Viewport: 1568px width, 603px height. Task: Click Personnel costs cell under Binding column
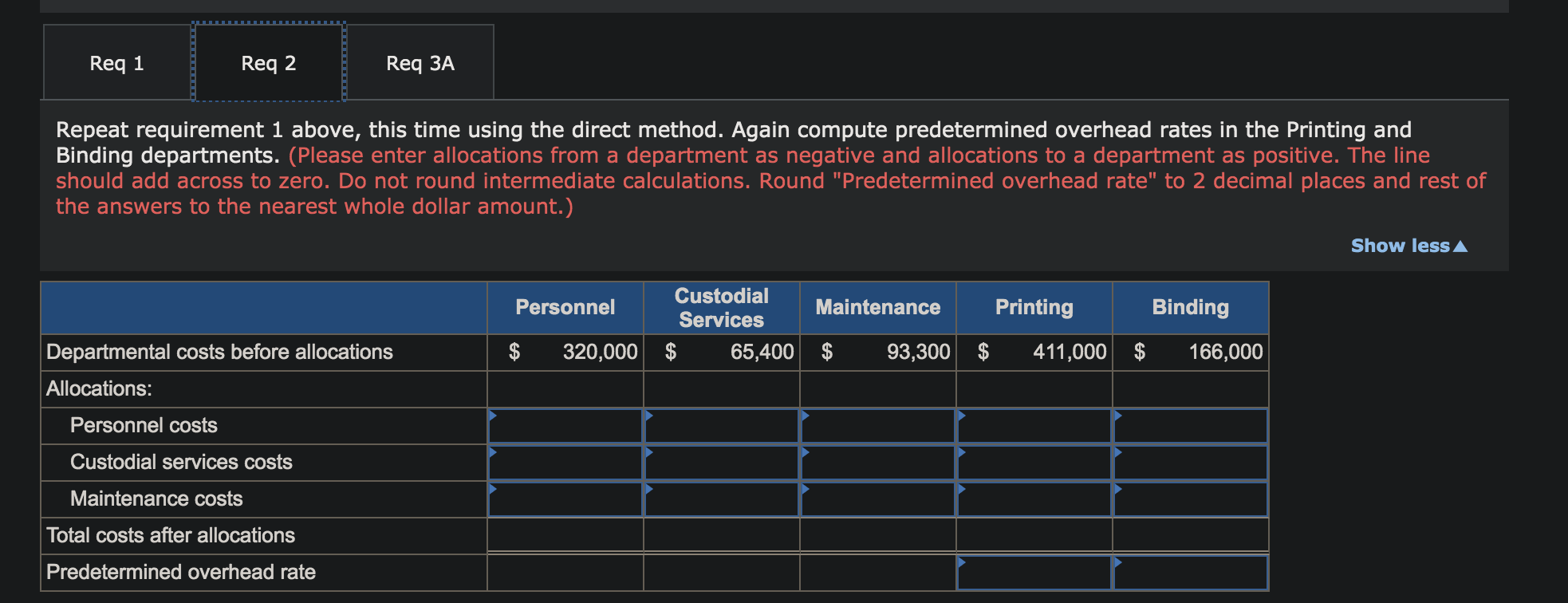tap(1191, 426)
